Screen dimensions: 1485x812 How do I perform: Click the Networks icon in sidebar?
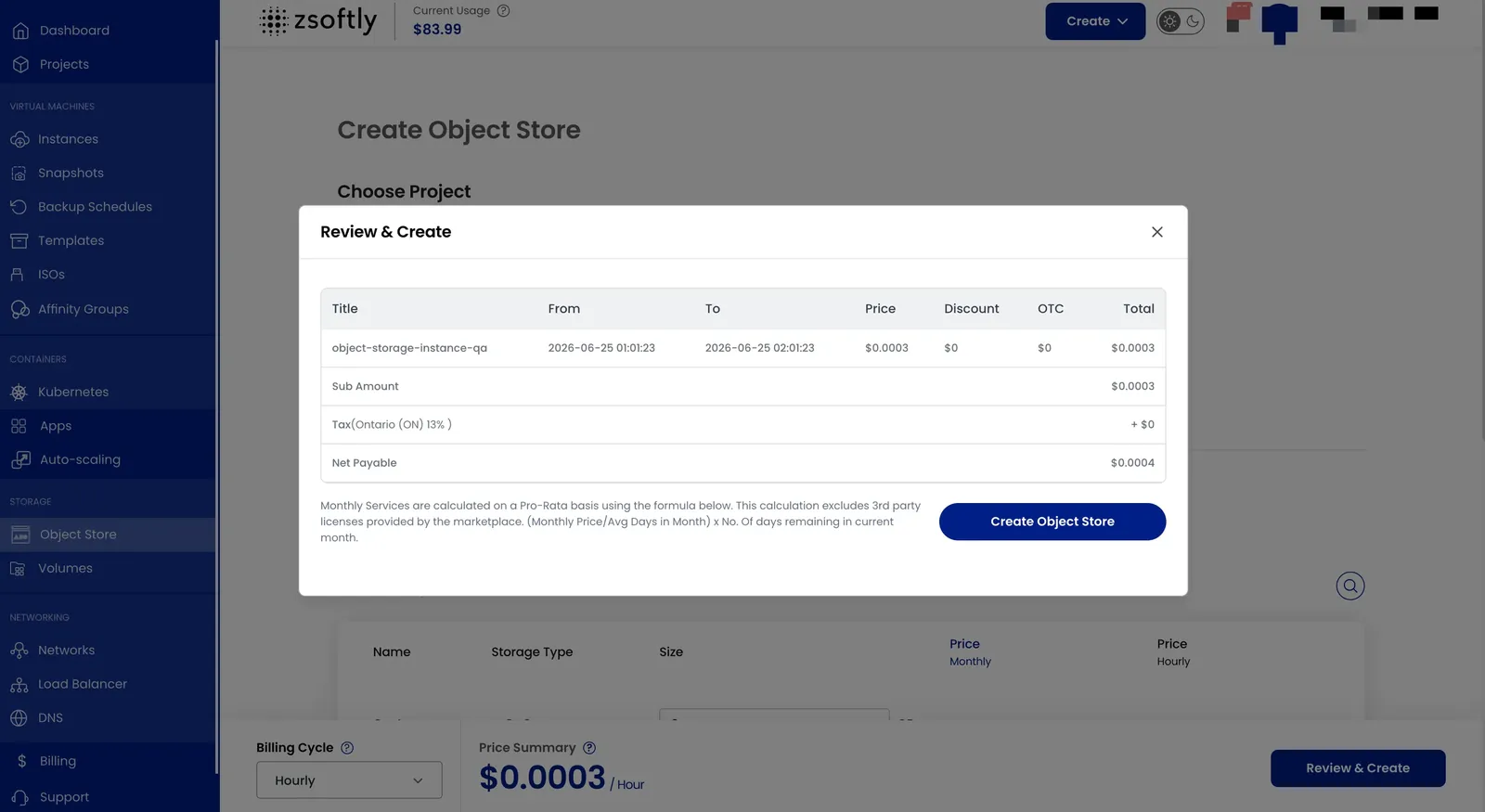pos(19,651)
